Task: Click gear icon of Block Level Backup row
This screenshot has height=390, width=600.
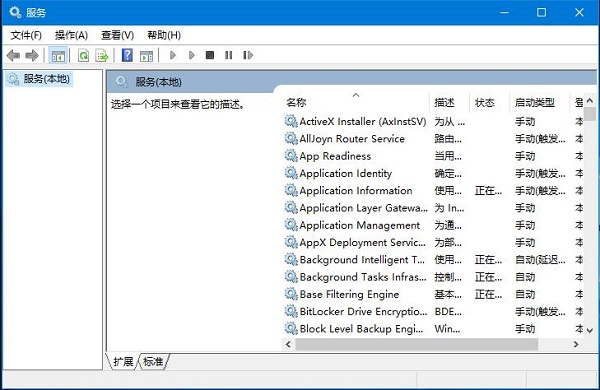Action: 291,328
